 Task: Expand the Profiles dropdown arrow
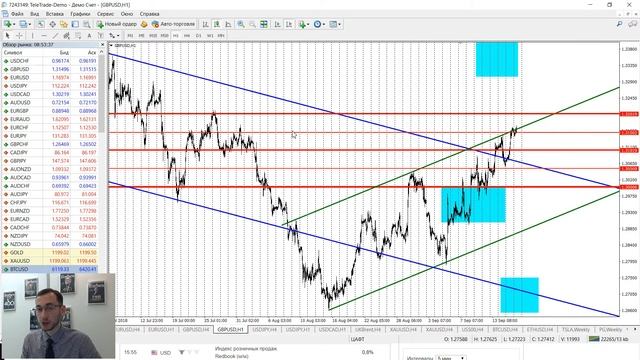pyautogui.click(x=30, y=24)
